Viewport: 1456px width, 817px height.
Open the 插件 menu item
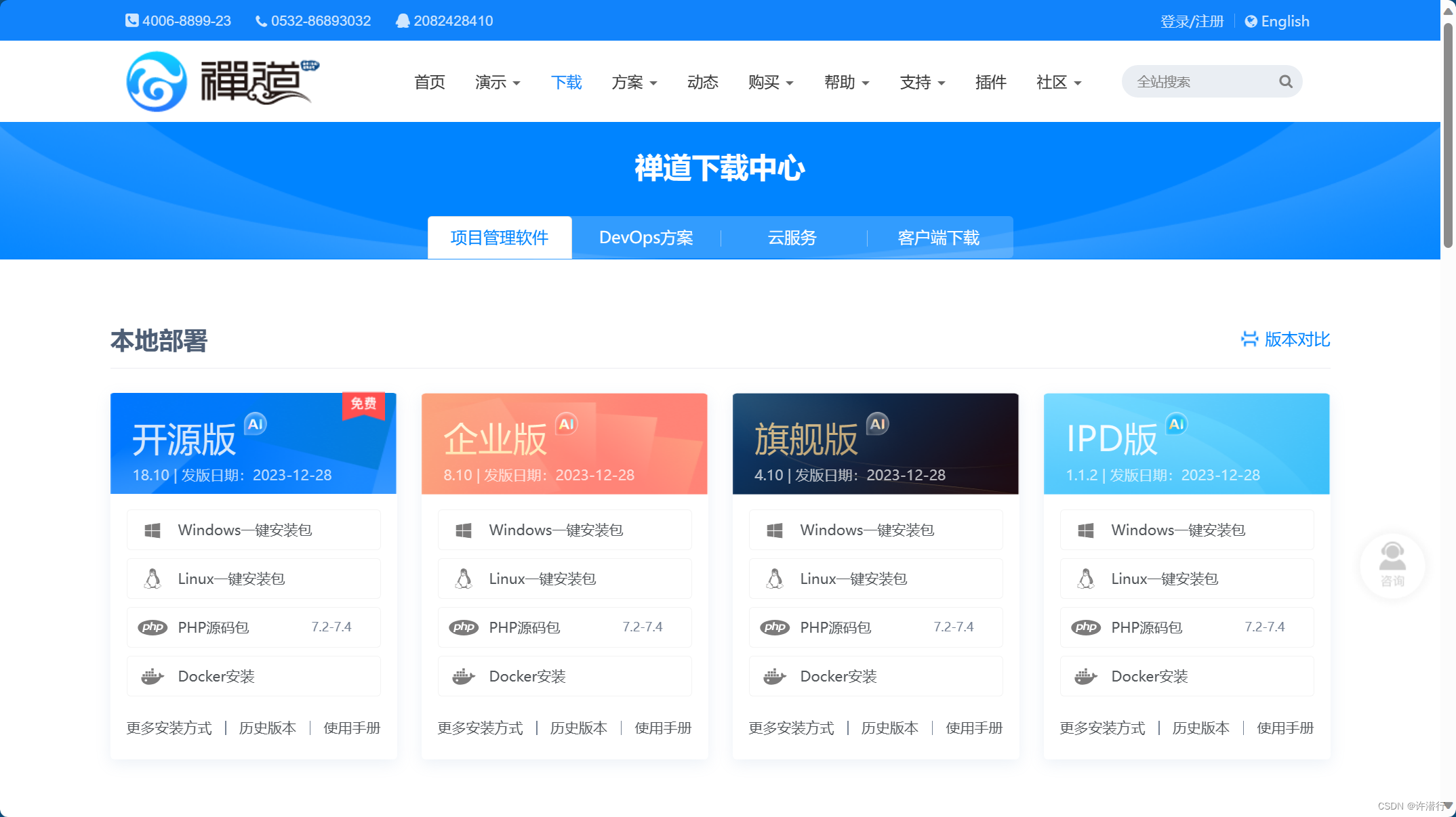click(x=991, y=82)
